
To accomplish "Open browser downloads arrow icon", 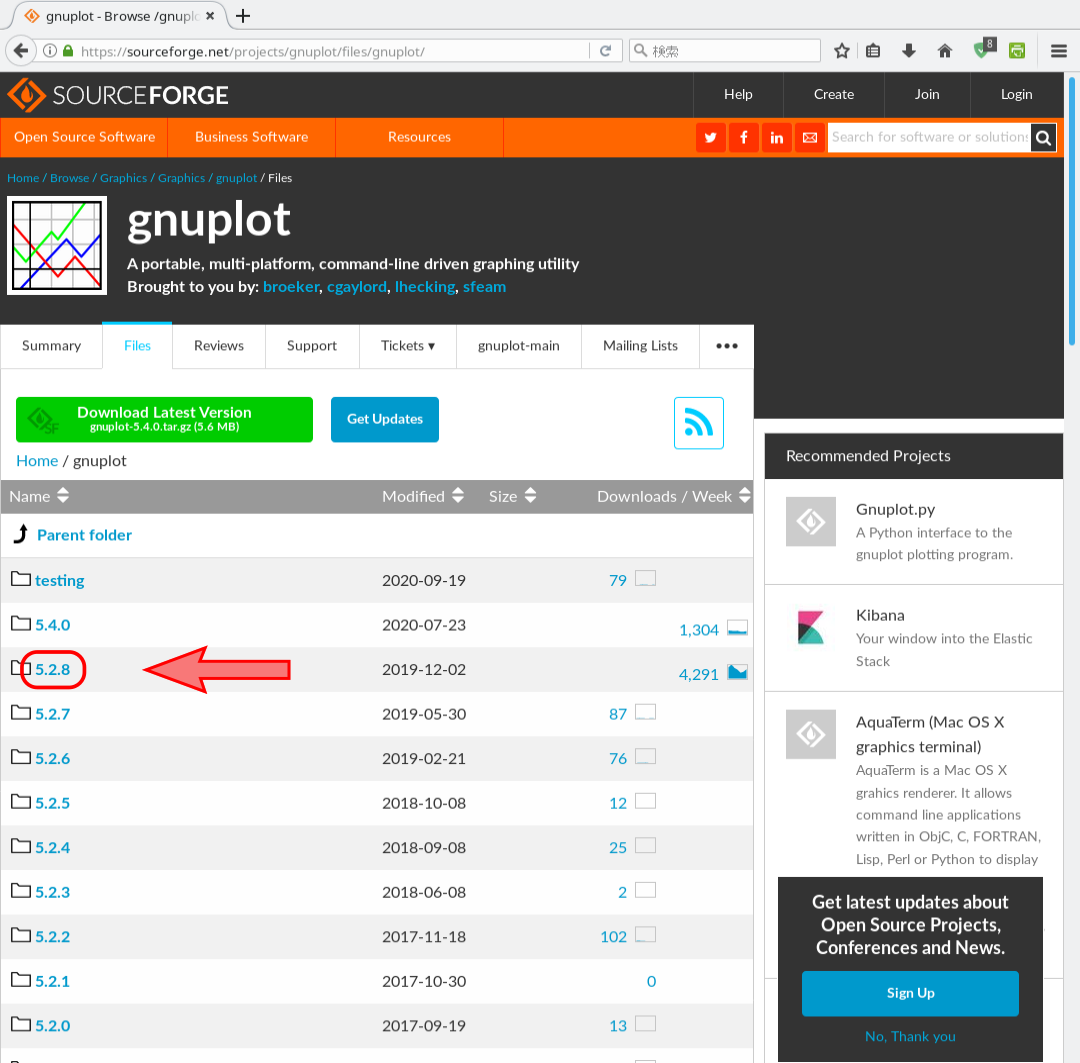I will click(908, 51).
